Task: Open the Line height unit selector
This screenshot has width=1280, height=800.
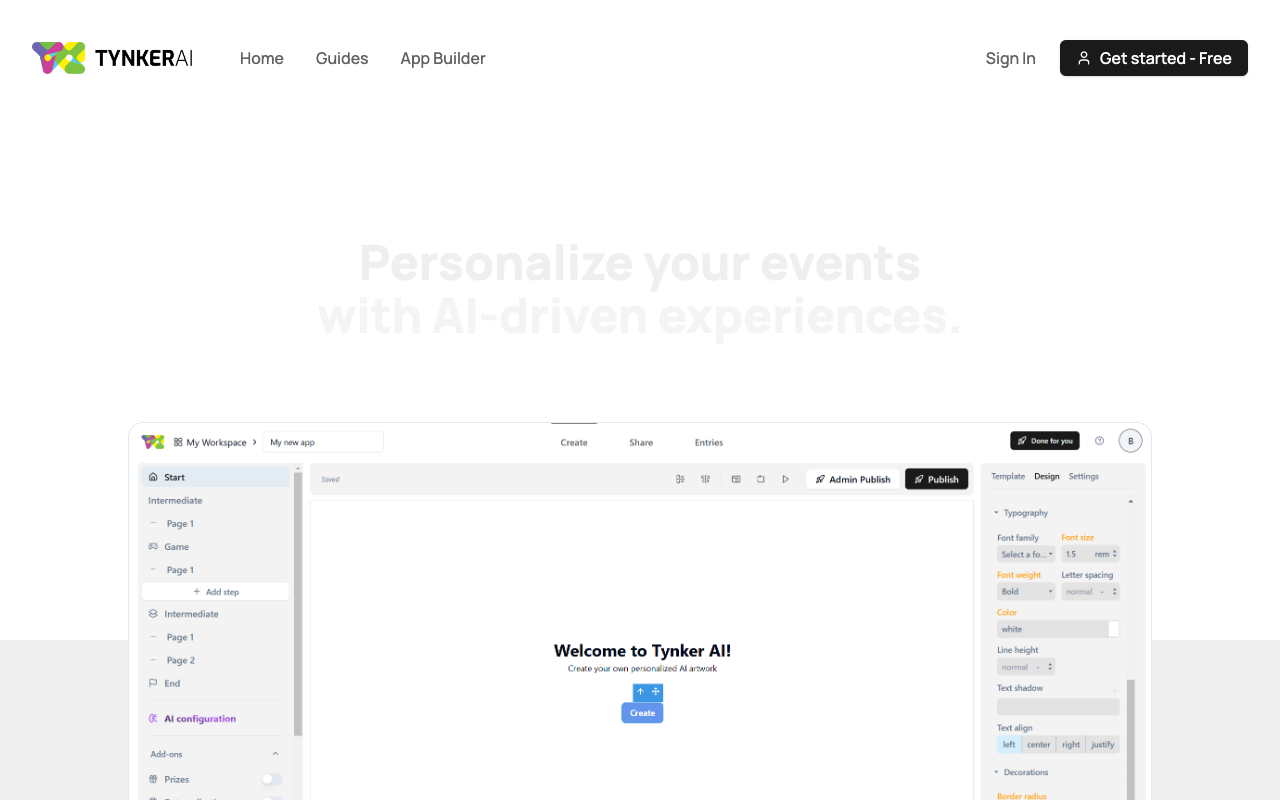Action: coord(1046,667)
